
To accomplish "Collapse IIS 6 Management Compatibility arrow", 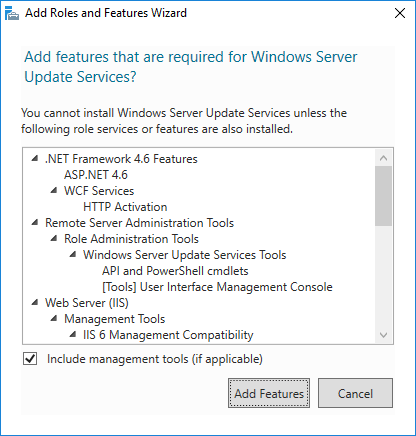I will coord(73,335).
